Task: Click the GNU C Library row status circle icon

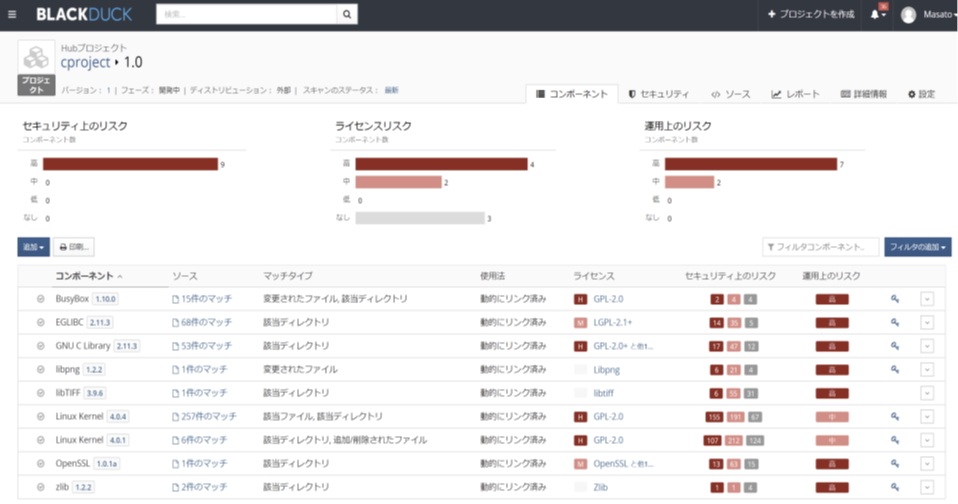Action: (40, 346)
